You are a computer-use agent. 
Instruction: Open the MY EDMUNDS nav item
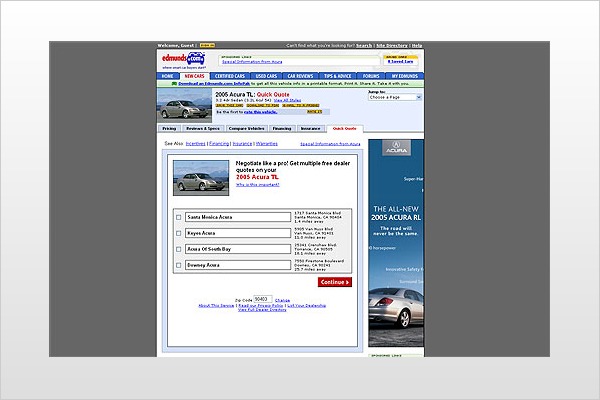tap(405, 76)
